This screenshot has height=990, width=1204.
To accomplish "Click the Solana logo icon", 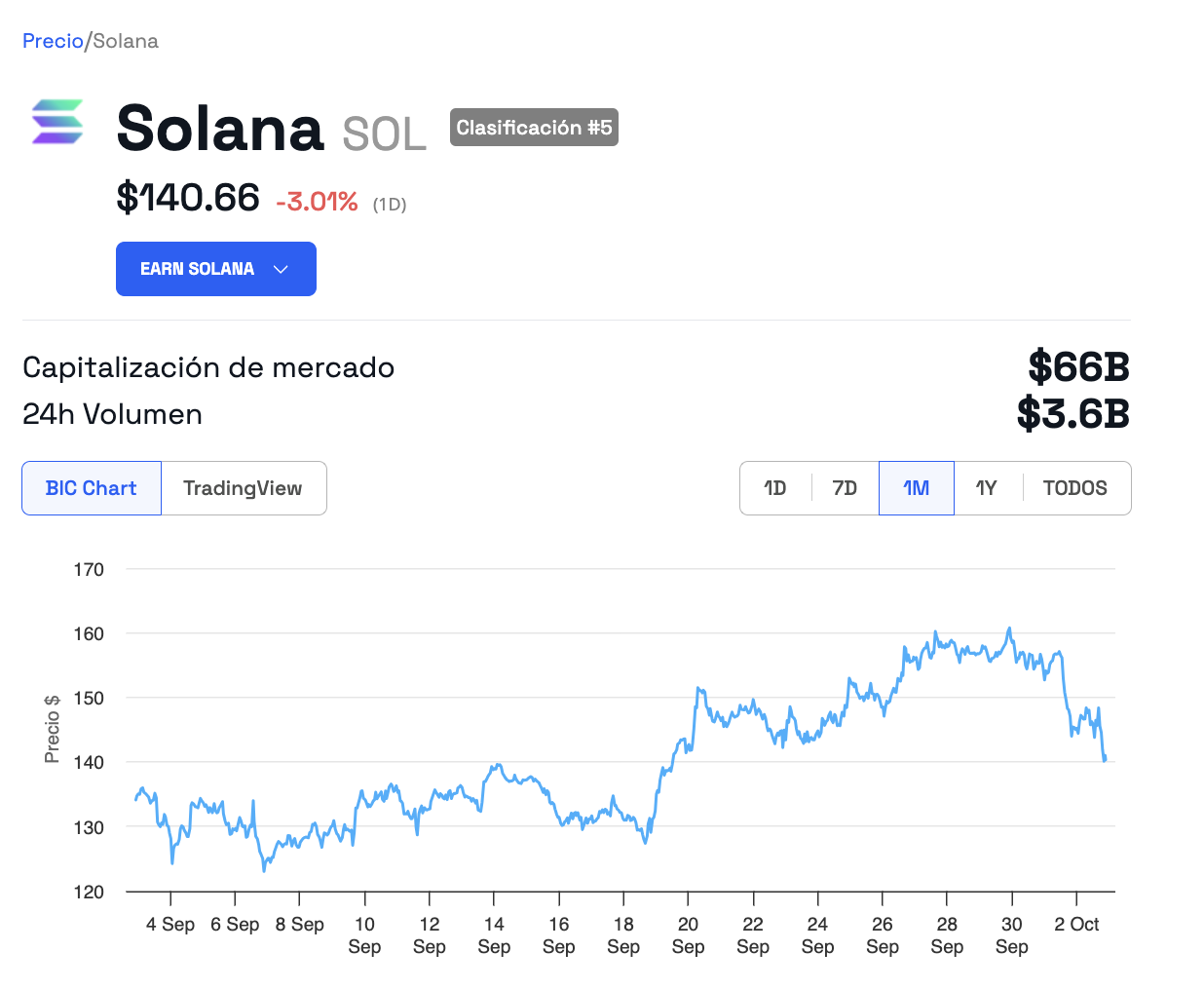I will tap(57, 122).
